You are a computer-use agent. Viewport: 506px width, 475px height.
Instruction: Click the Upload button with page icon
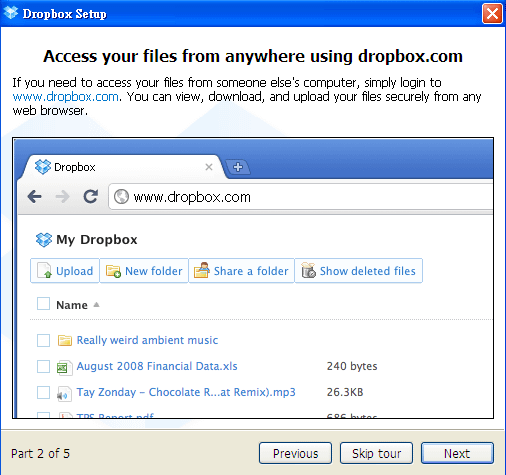pyautogui.click(x=65, y=271)
